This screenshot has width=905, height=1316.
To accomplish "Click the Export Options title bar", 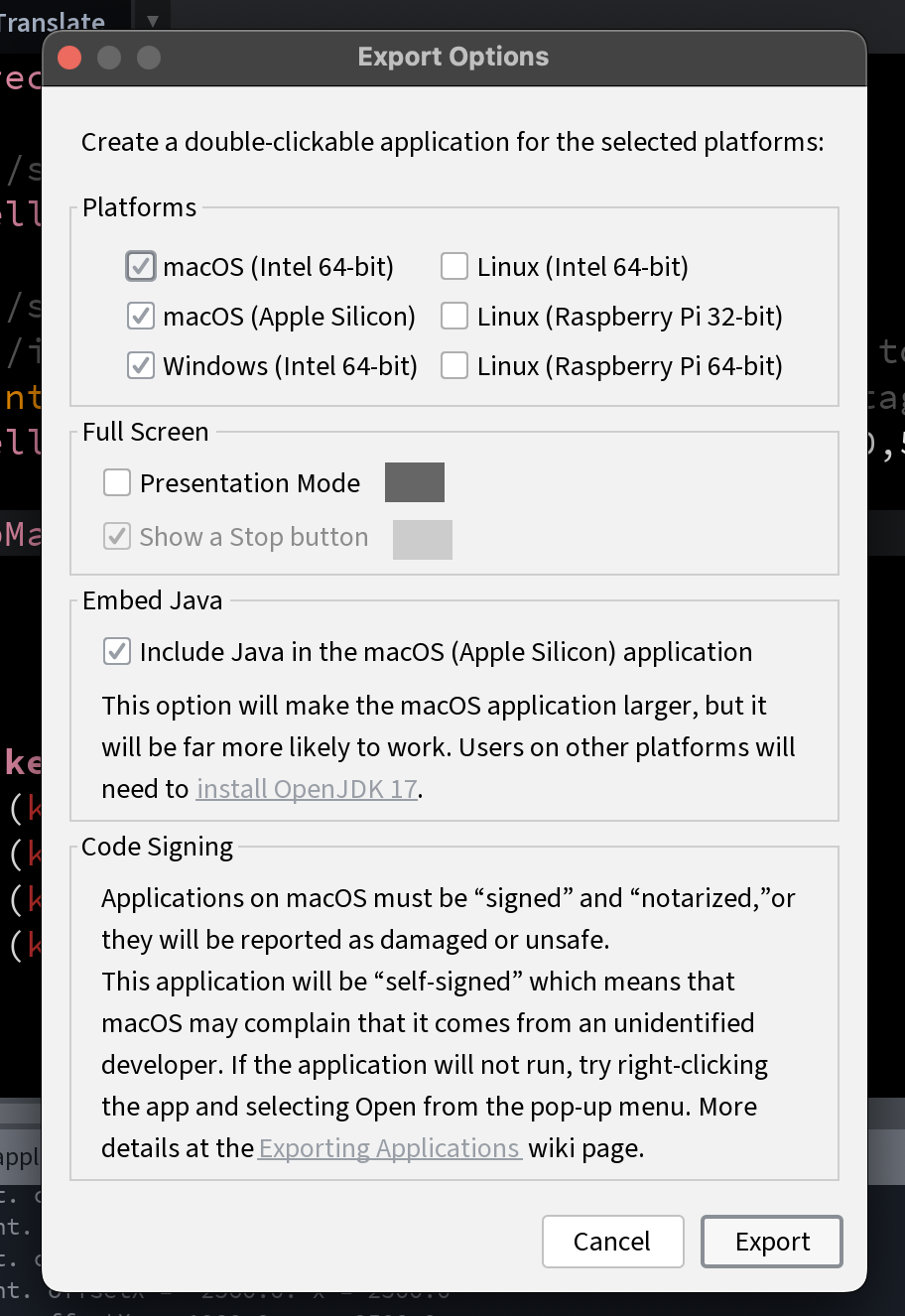I will [453, 58].
